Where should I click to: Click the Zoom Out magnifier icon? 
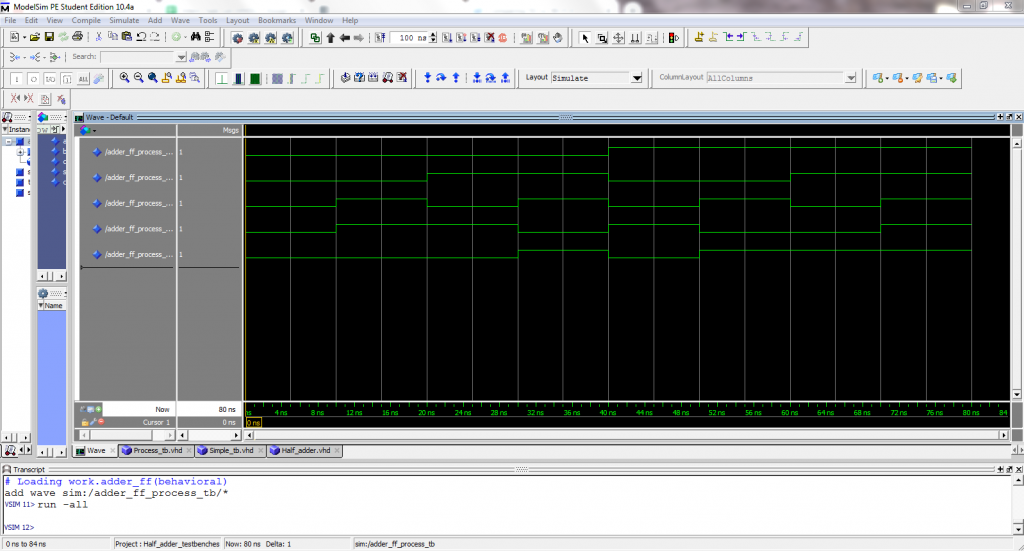[x=138, y=78]
